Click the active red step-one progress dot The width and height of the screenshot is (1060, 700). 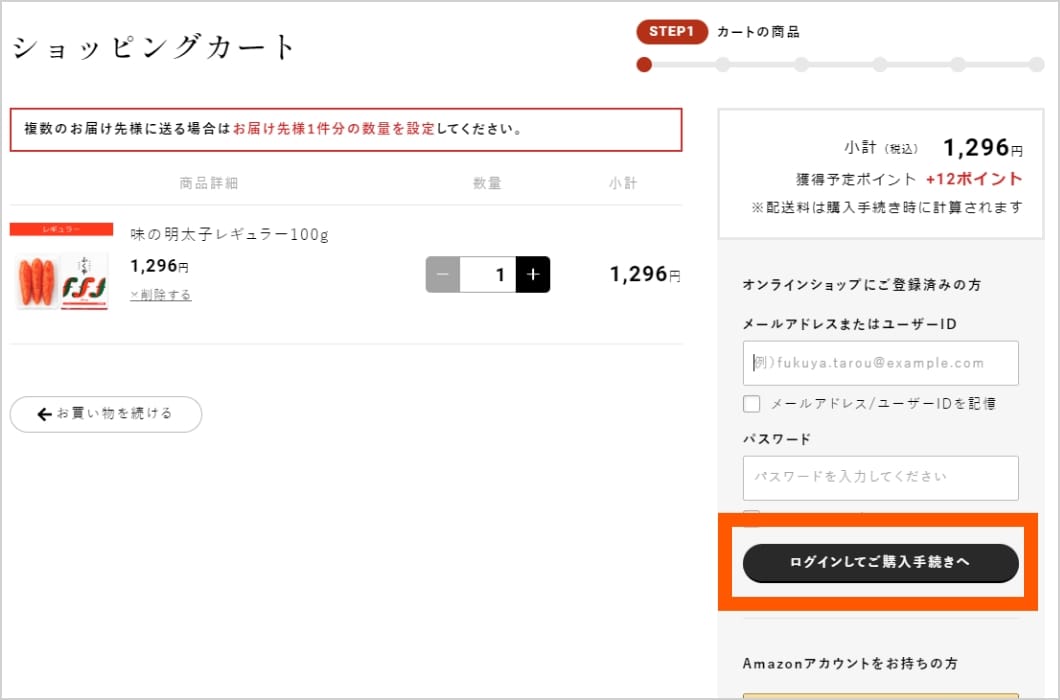644,65
